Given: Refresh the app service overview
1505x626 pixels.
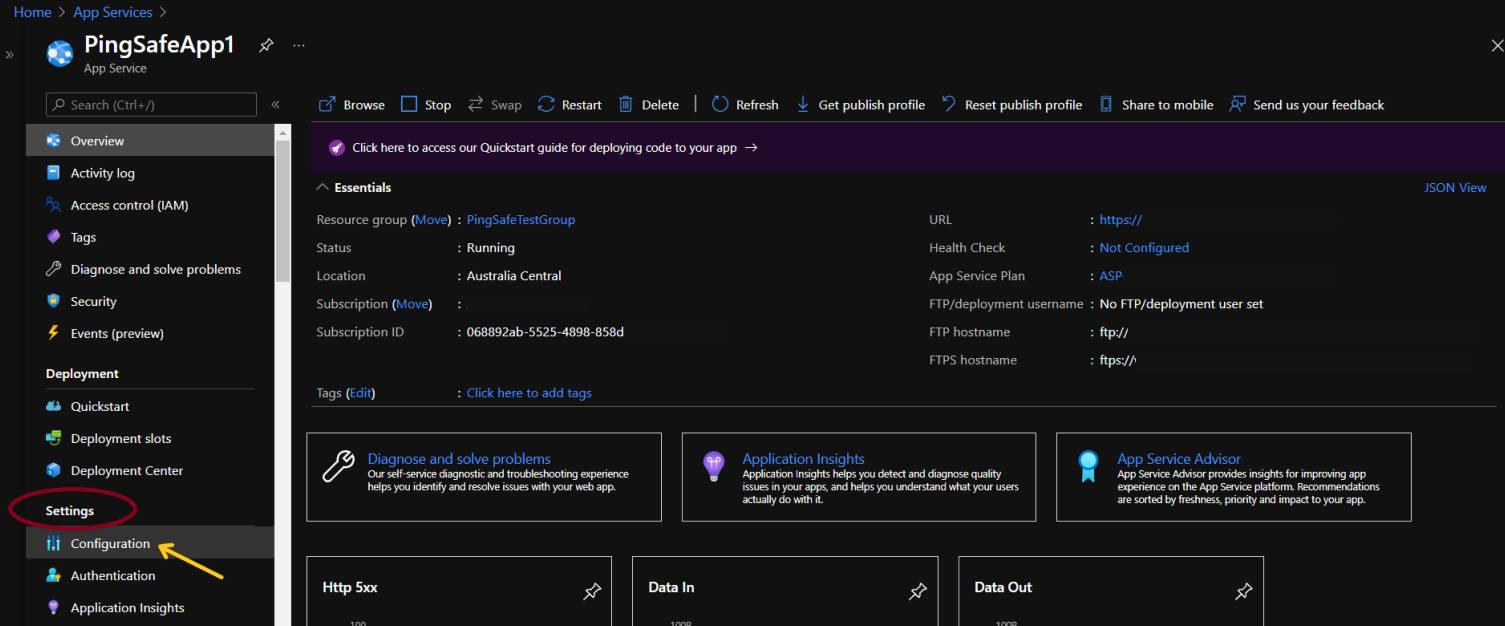Looking at the screenshot, I should click(x=744, y=105).
